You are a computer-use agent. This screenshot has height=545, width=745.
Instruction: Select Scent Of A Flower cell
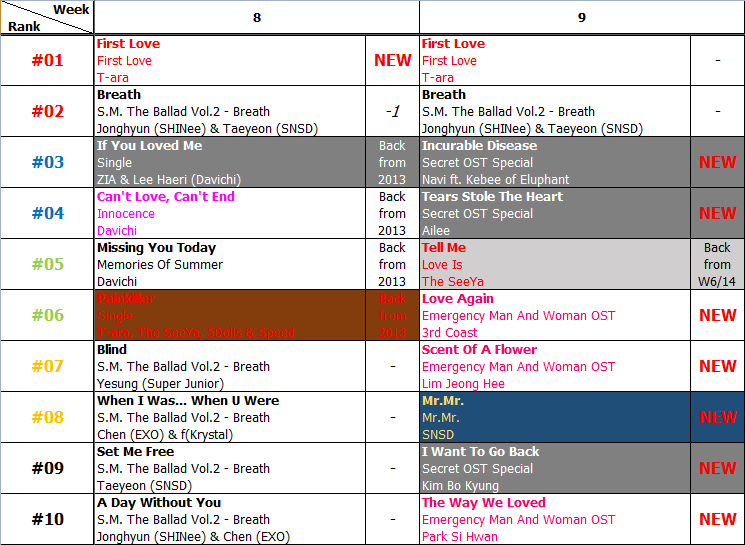(x=555, y=366)
